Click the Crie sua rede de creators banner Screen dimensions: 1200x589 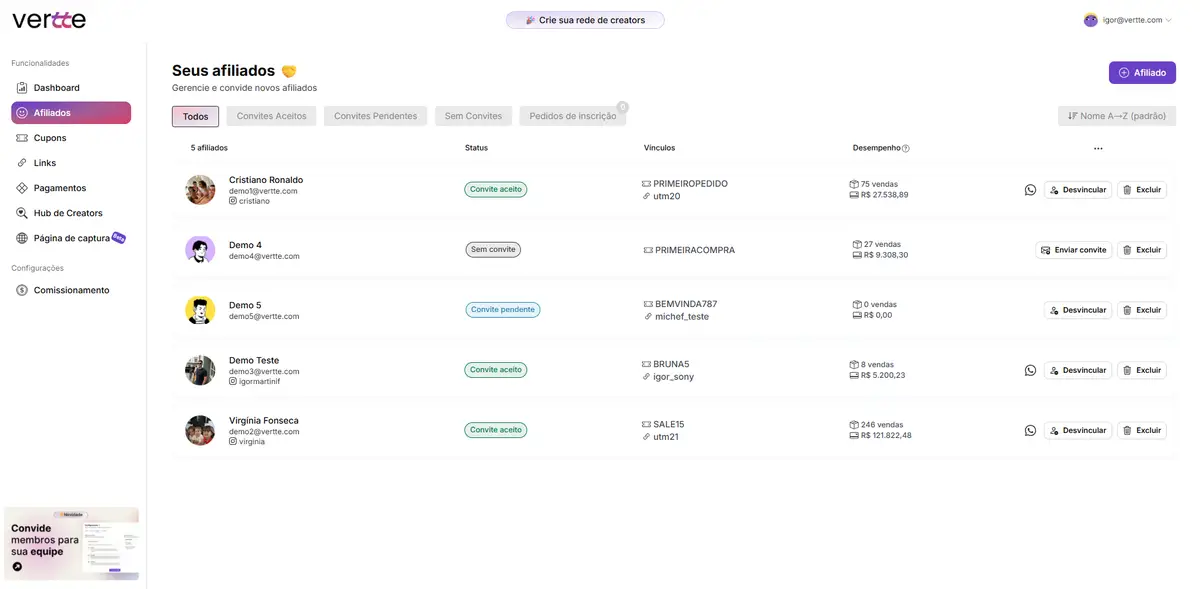tap(584, 19)
